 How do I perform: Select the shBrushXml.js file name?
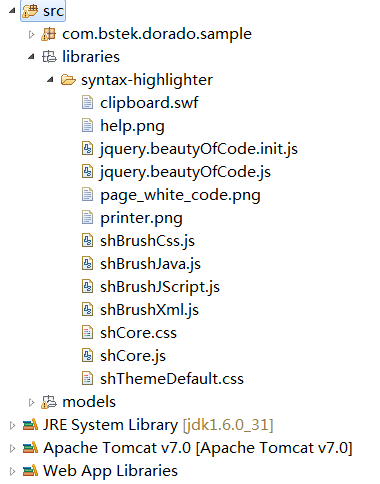pyautogui.click(x=149, y=310)
